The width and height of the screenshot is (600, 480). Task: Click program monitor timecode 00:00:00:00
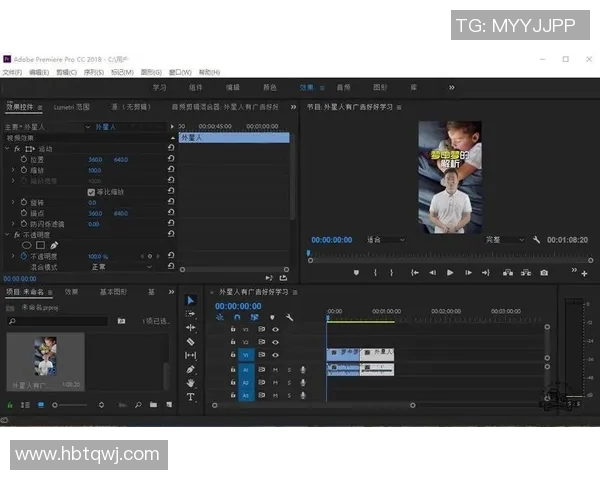pos(332,240)
